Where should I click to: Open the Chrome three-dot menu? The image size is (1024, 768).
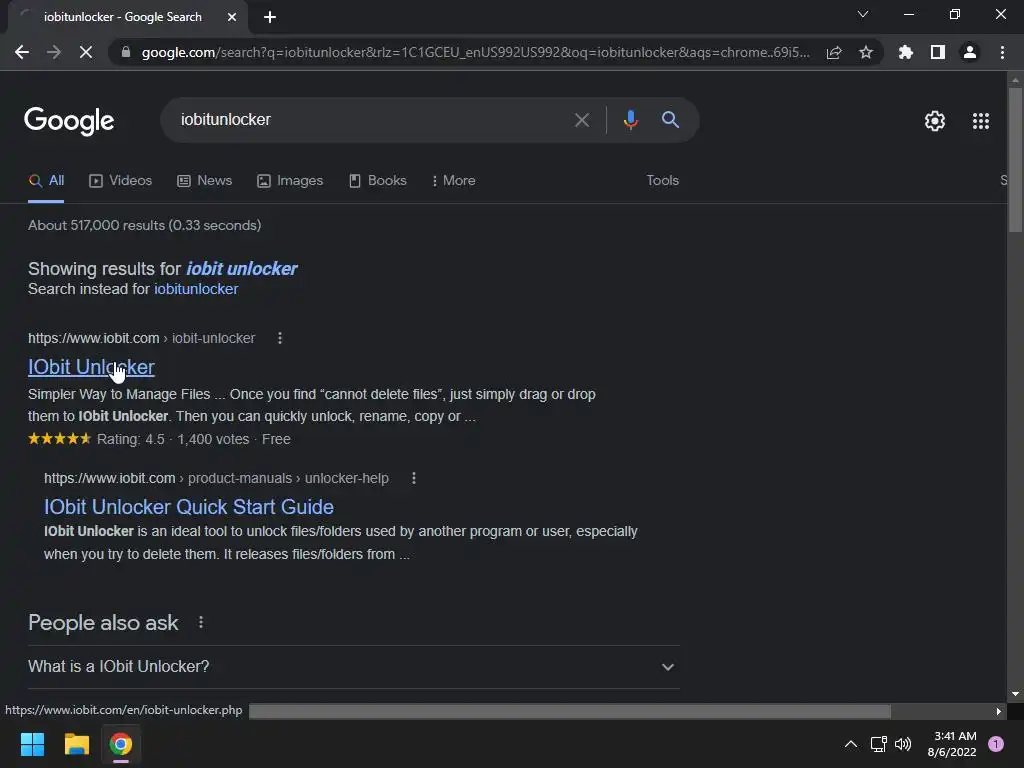1002,52
